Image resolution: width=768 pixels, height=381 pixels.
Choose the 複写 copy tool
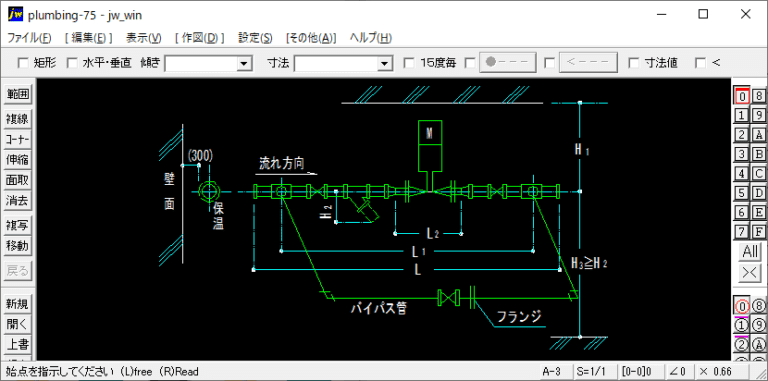[x=17, y=225]
